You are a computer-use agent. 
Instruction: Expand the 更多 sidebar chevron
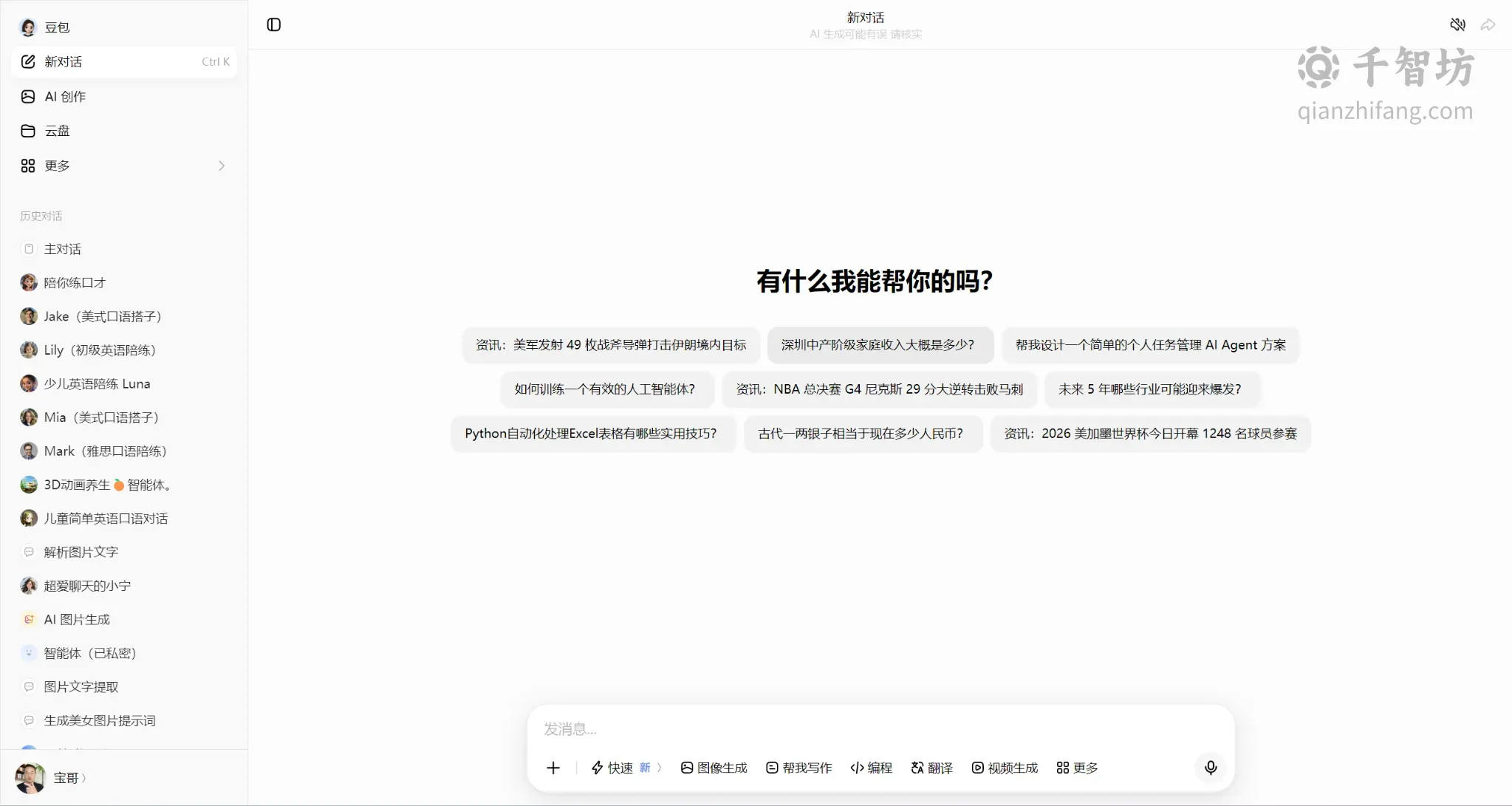pos(222,165)
